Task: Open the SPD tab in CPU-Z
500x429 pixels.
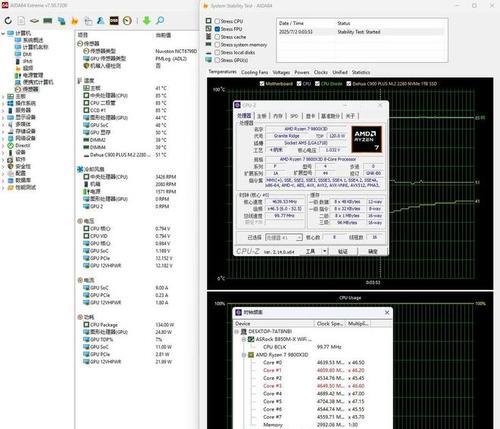Action: pyautogui.click(x=294, y=116)
